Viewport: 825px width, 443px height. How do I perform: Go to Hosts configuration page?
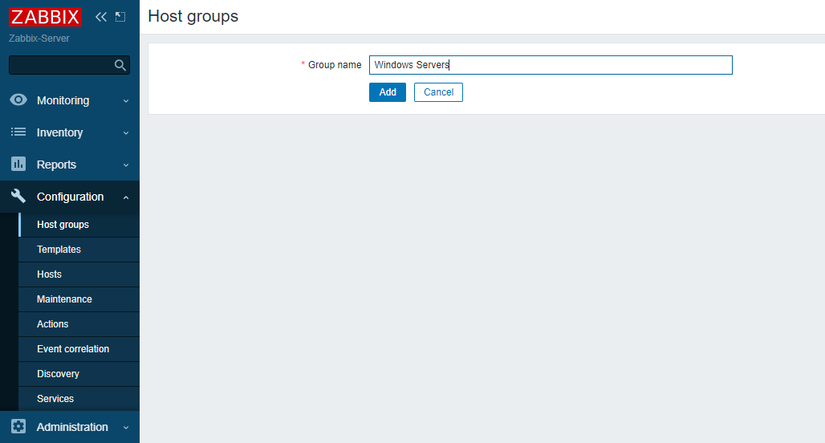click(x=49, y=274)
